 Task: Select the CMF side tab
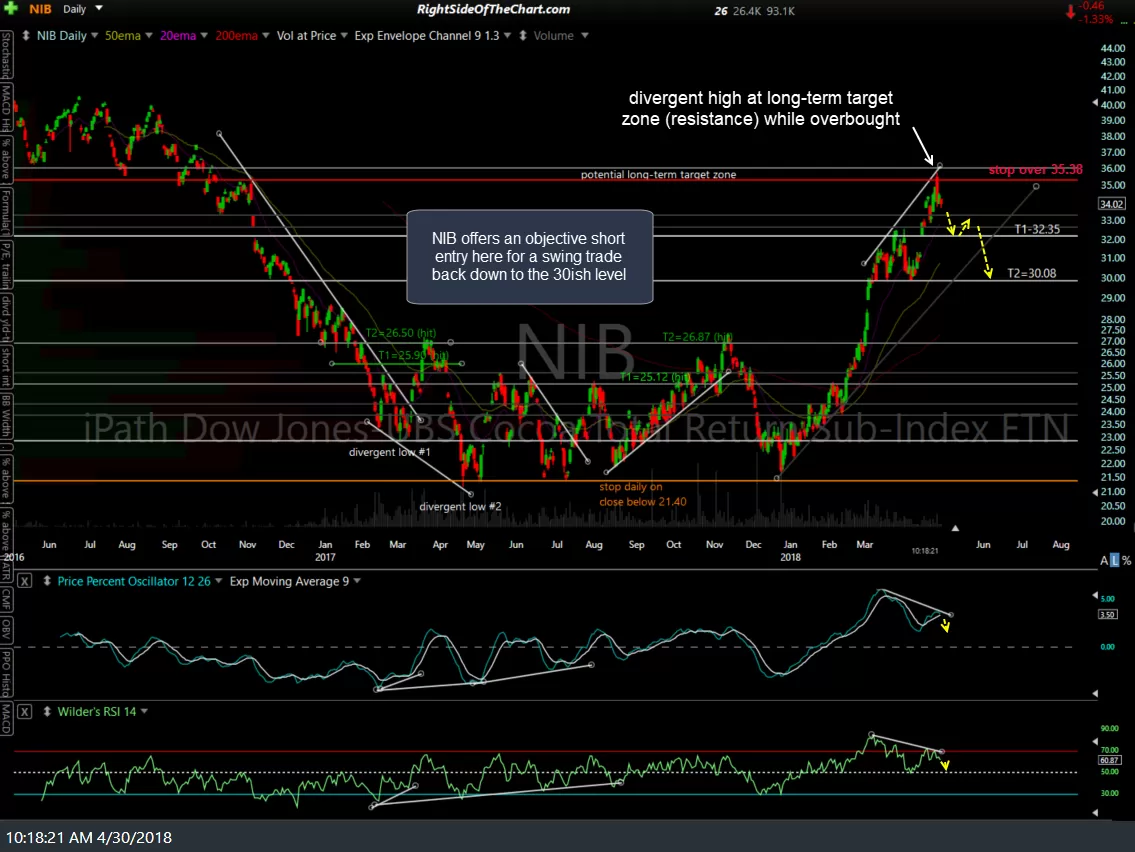point(6,598)
